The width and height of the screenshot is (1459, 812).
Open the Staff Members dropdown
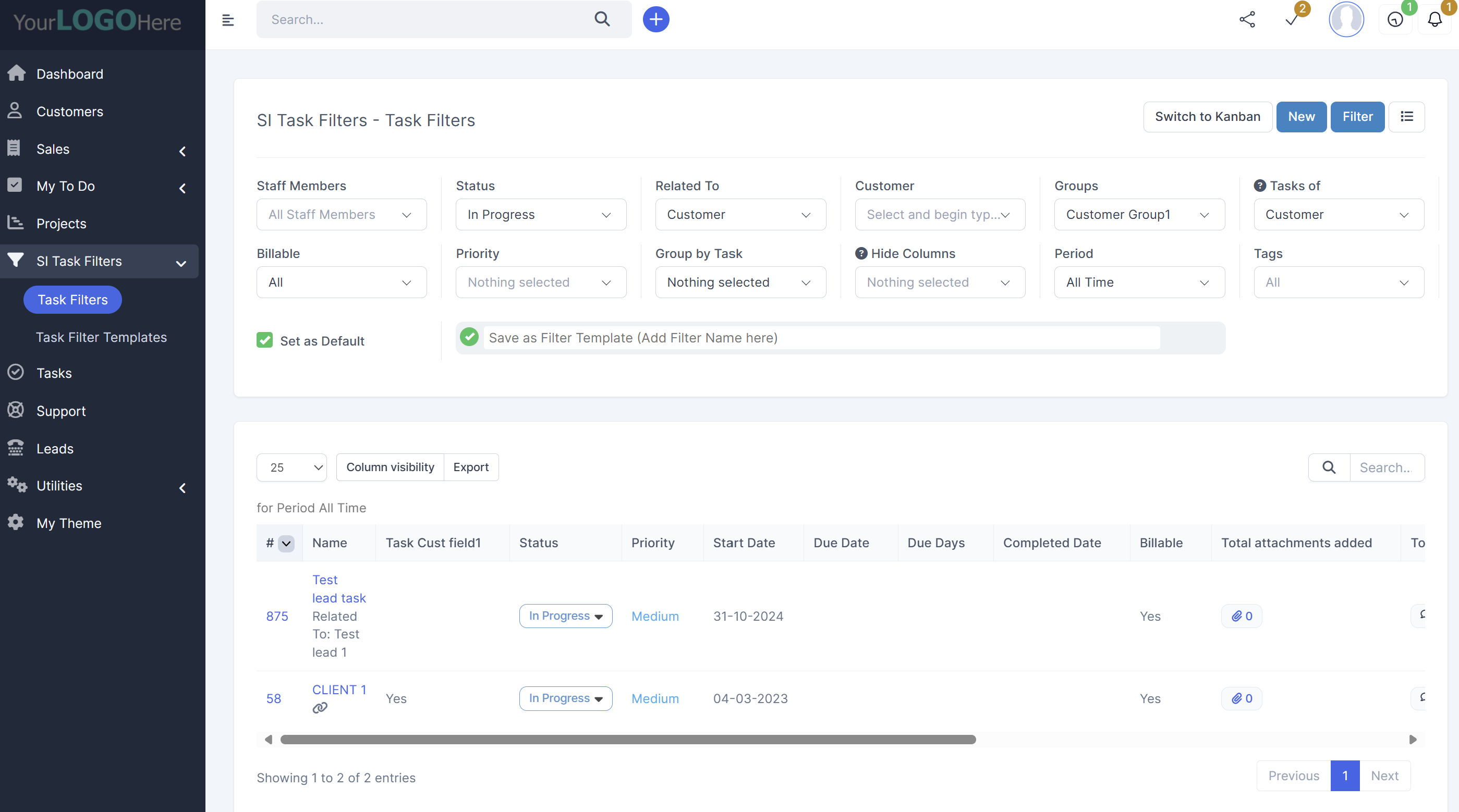click(x=342, y=215)
